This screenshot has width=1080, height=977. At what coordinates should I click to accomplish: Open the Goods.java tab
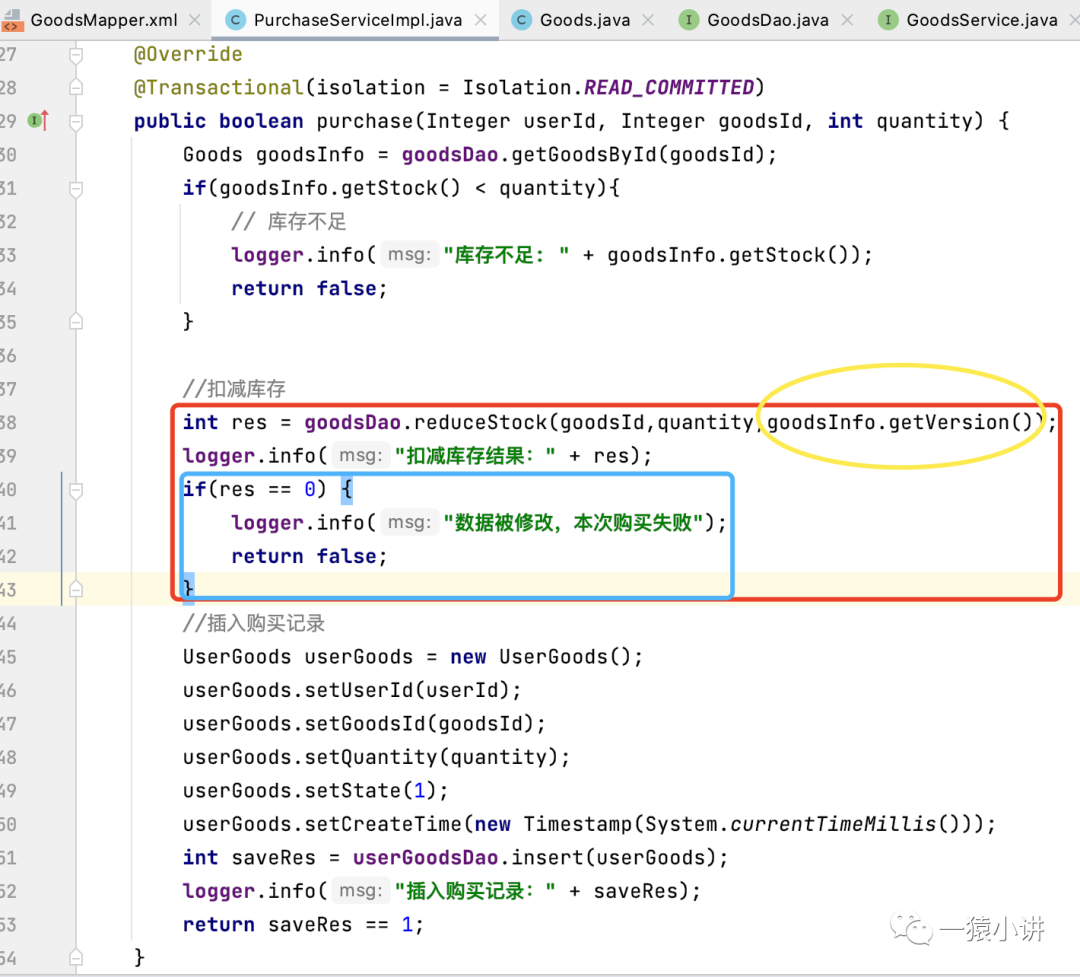[x=585, y=20]
